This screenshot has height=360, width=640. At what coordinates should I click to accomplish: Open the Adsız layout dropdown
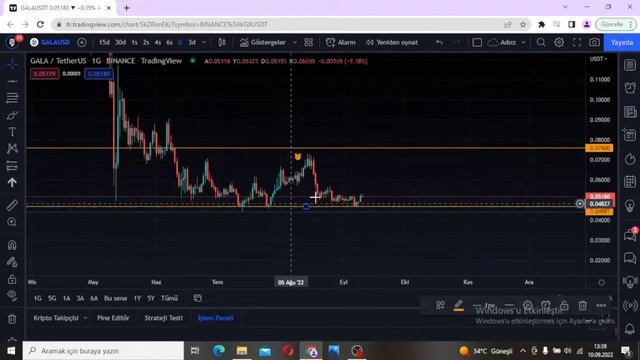507,42
